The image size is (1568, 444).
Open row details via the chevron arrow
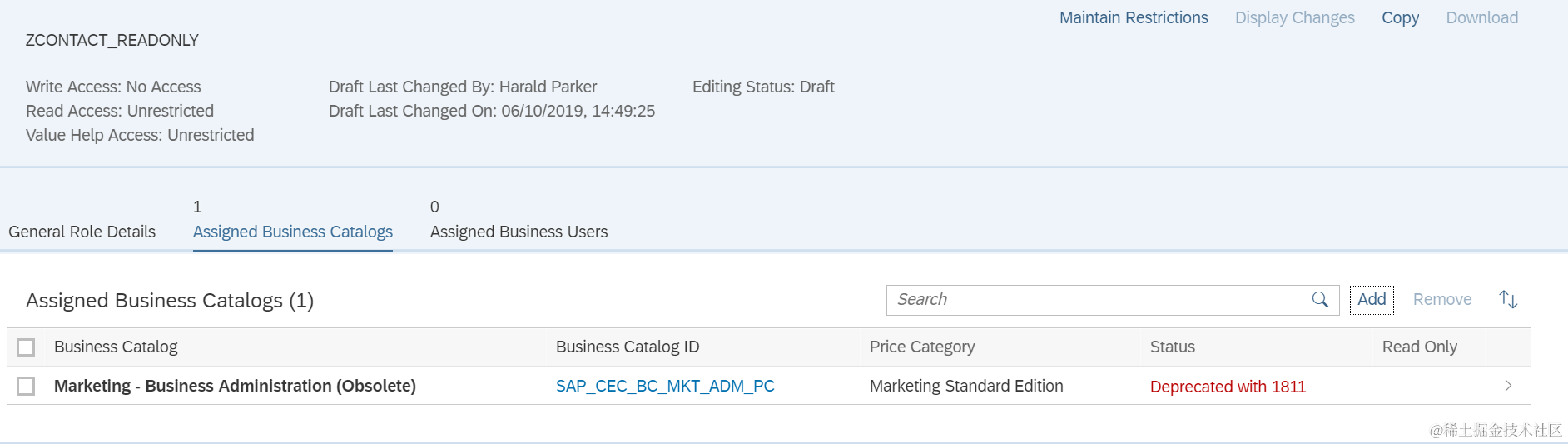point(1508,386)
